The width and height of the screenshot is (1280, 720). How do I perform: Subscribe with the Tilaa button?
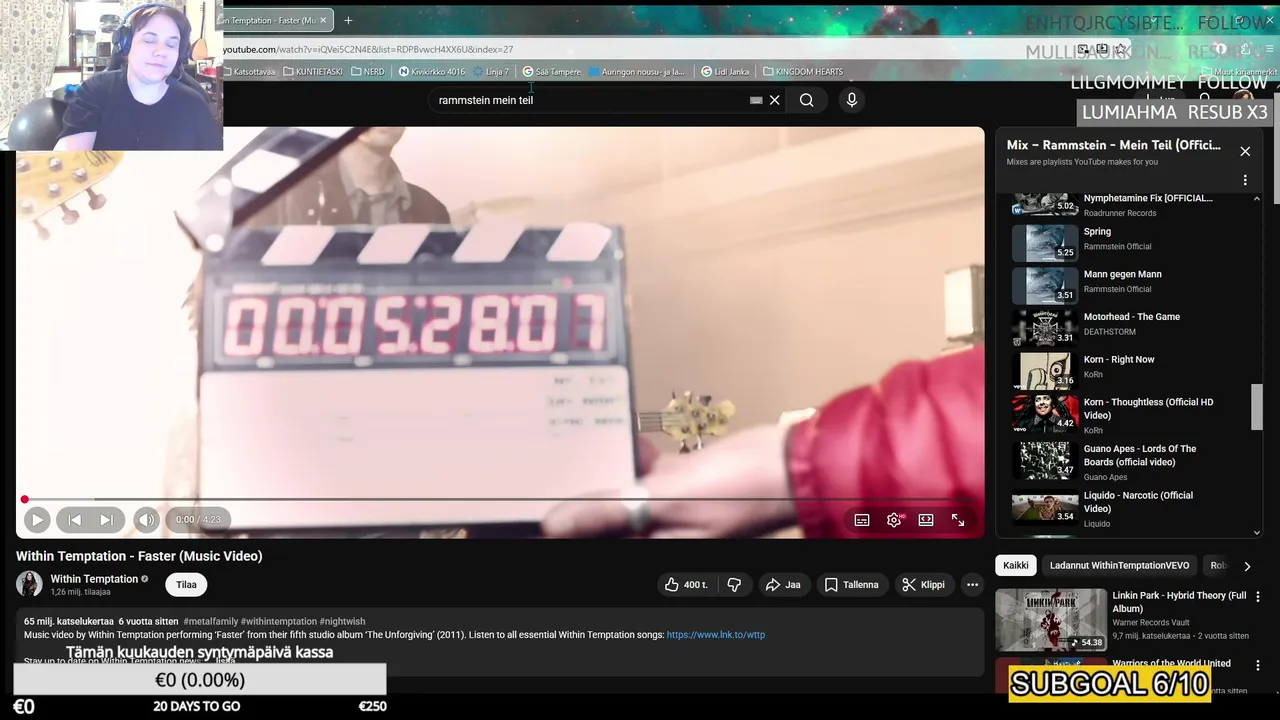pyautogui.click(x=186, y=585)
